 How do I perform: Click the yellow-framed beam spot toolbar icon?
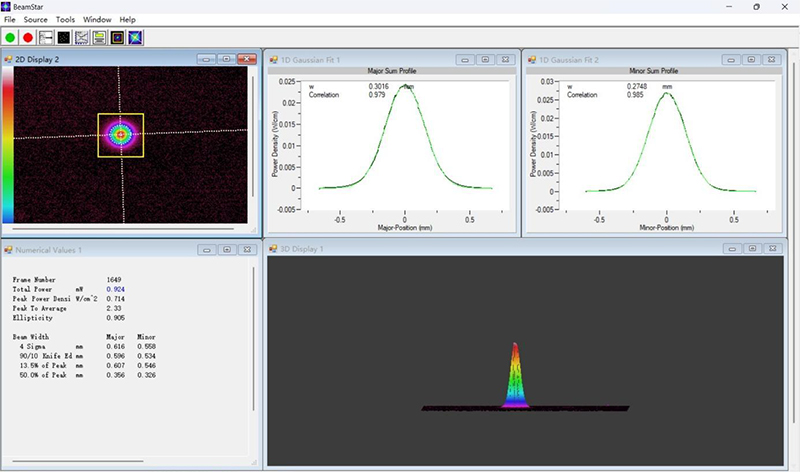pos(117,38)
